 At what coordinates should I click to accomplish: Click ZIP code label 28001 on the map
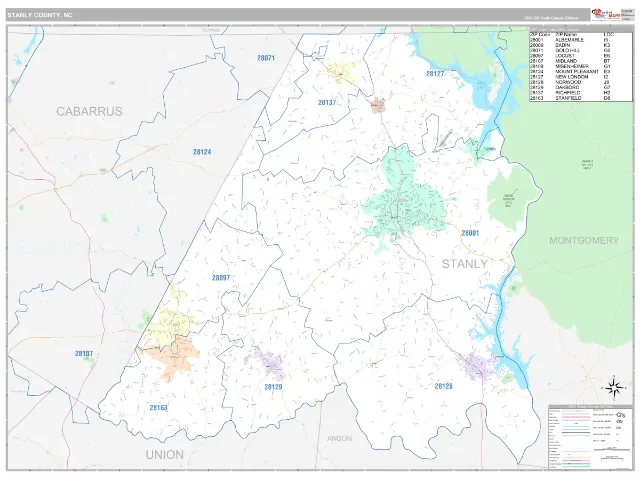click(470, 233)
